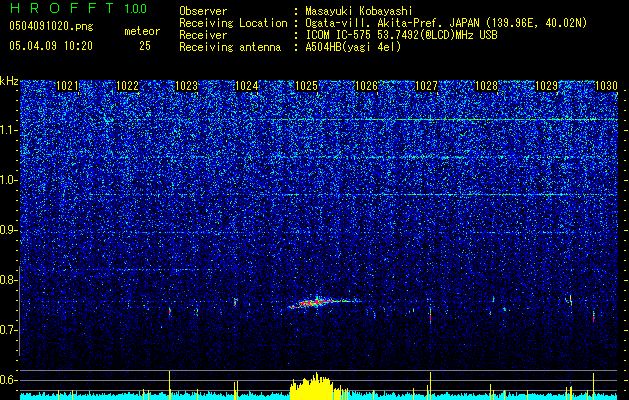This screenshot has width=629, height=400.
Task: Click the 1.1 frequency axis label
Action: tap(8, 130)
